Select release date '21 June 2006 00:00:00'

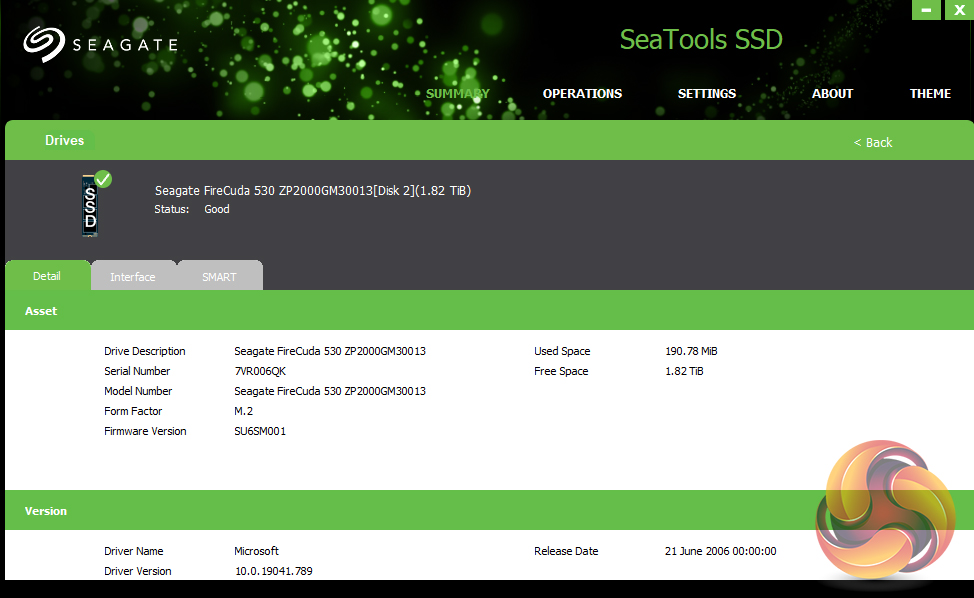[x=721, y=551]
